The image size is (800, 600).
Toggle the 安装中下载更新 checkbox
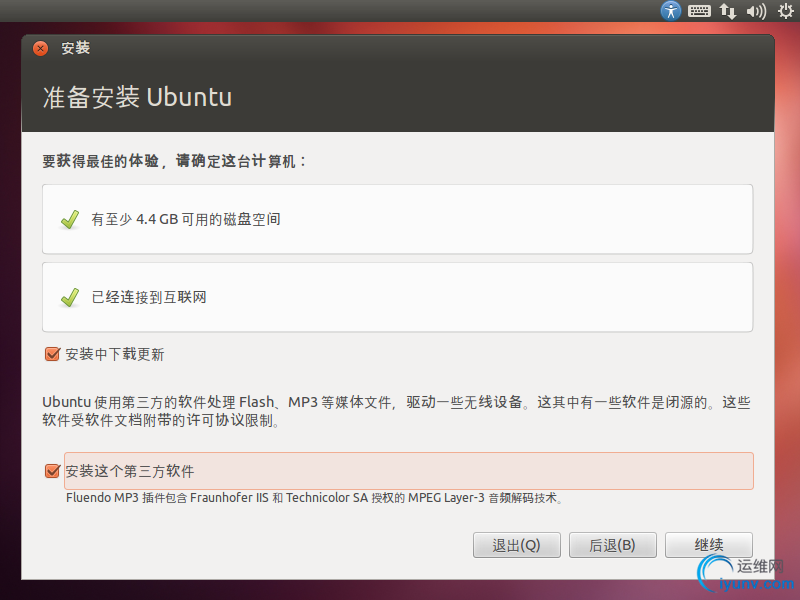point(52,354)
